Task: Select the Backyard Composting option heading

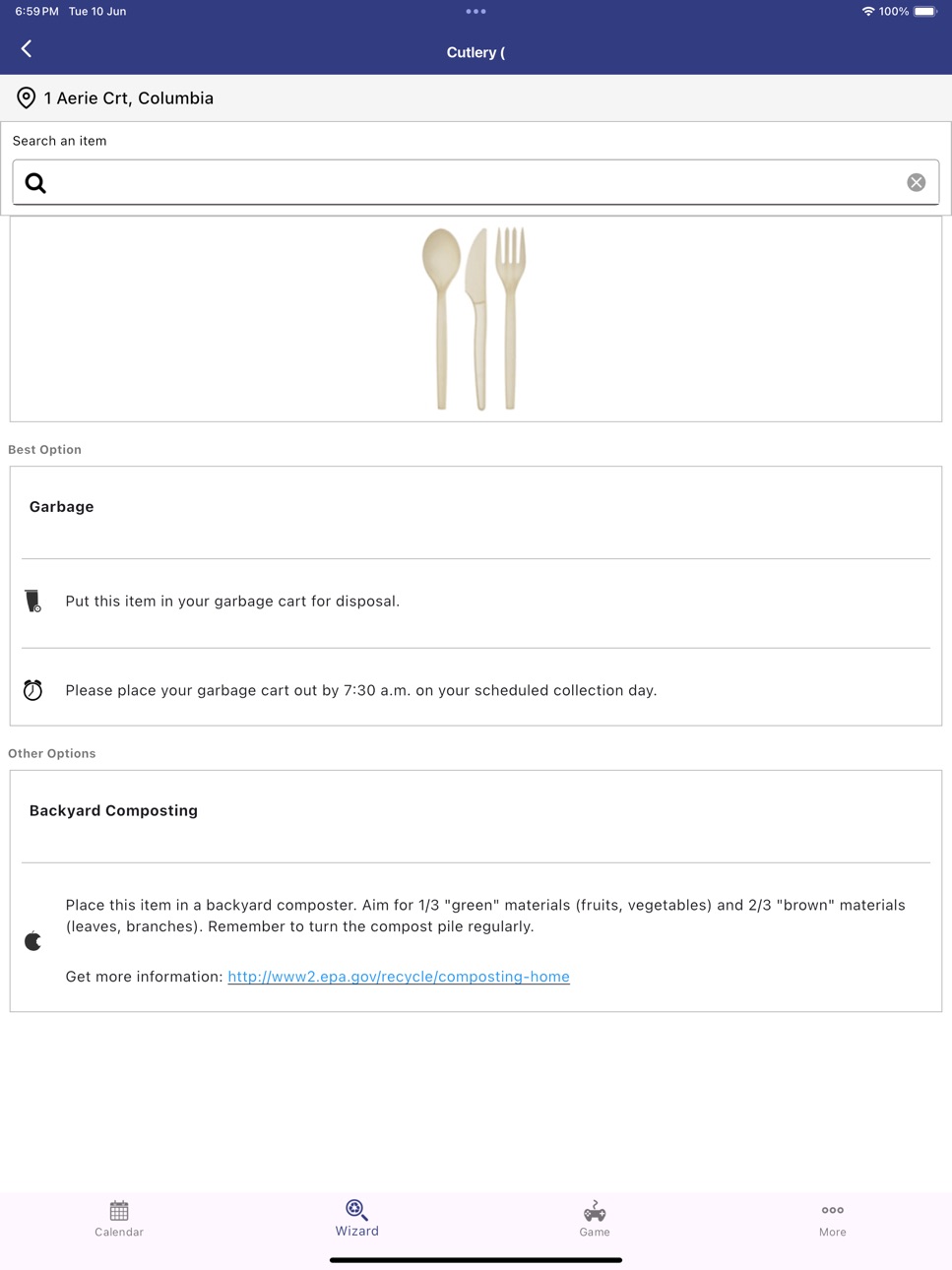Action: 113,811
